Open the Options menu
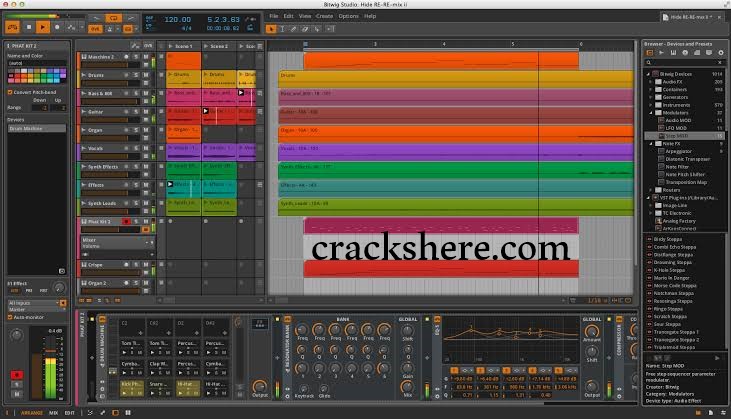 click(348, 16)
